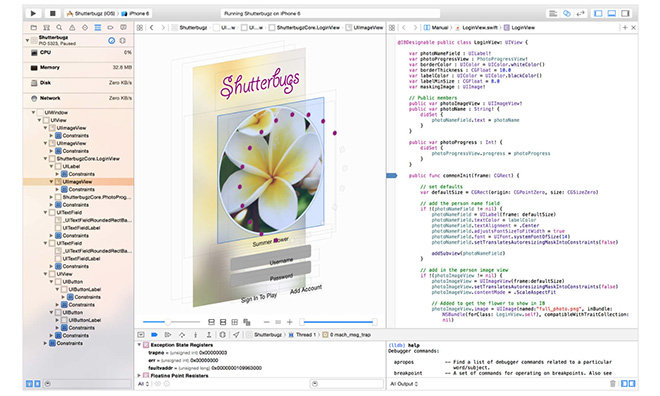Click the trash icon to clear console
The width and height of the screenshot is (660, 396).
click(x=612, y=383)
